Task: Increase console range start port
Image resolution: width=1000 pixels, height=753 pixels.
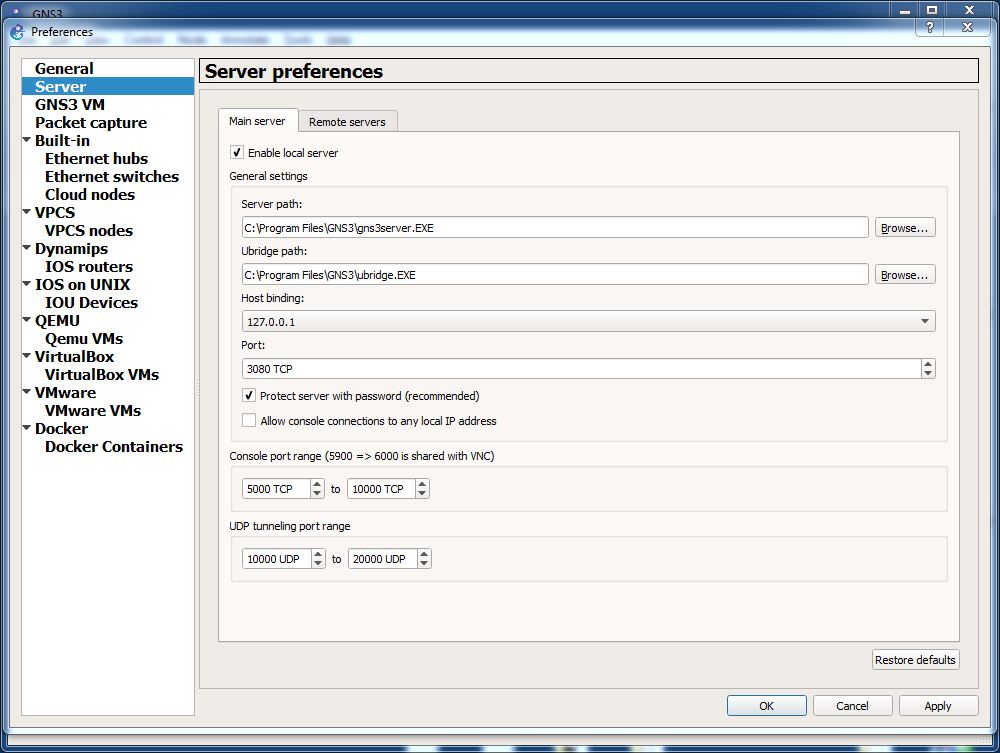Action: [317, 484]
